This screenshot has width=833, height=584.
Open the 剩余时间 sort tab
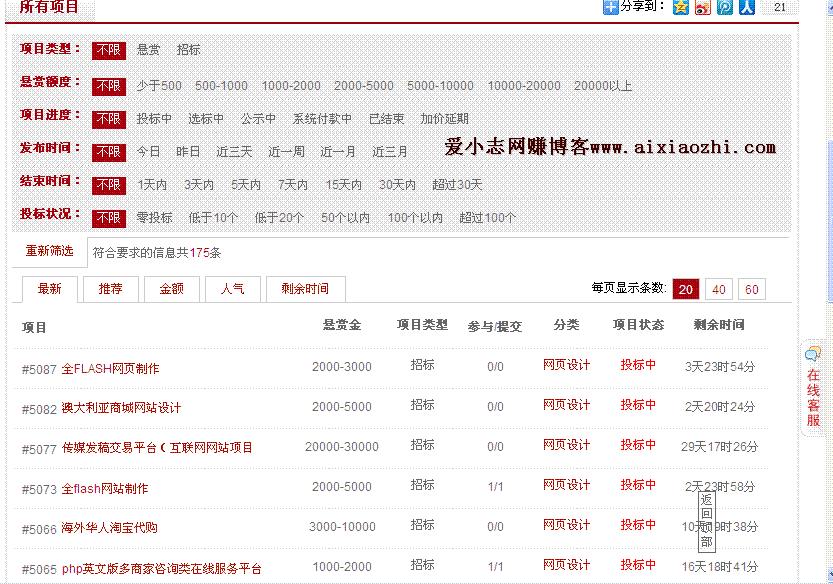point(305,289)
